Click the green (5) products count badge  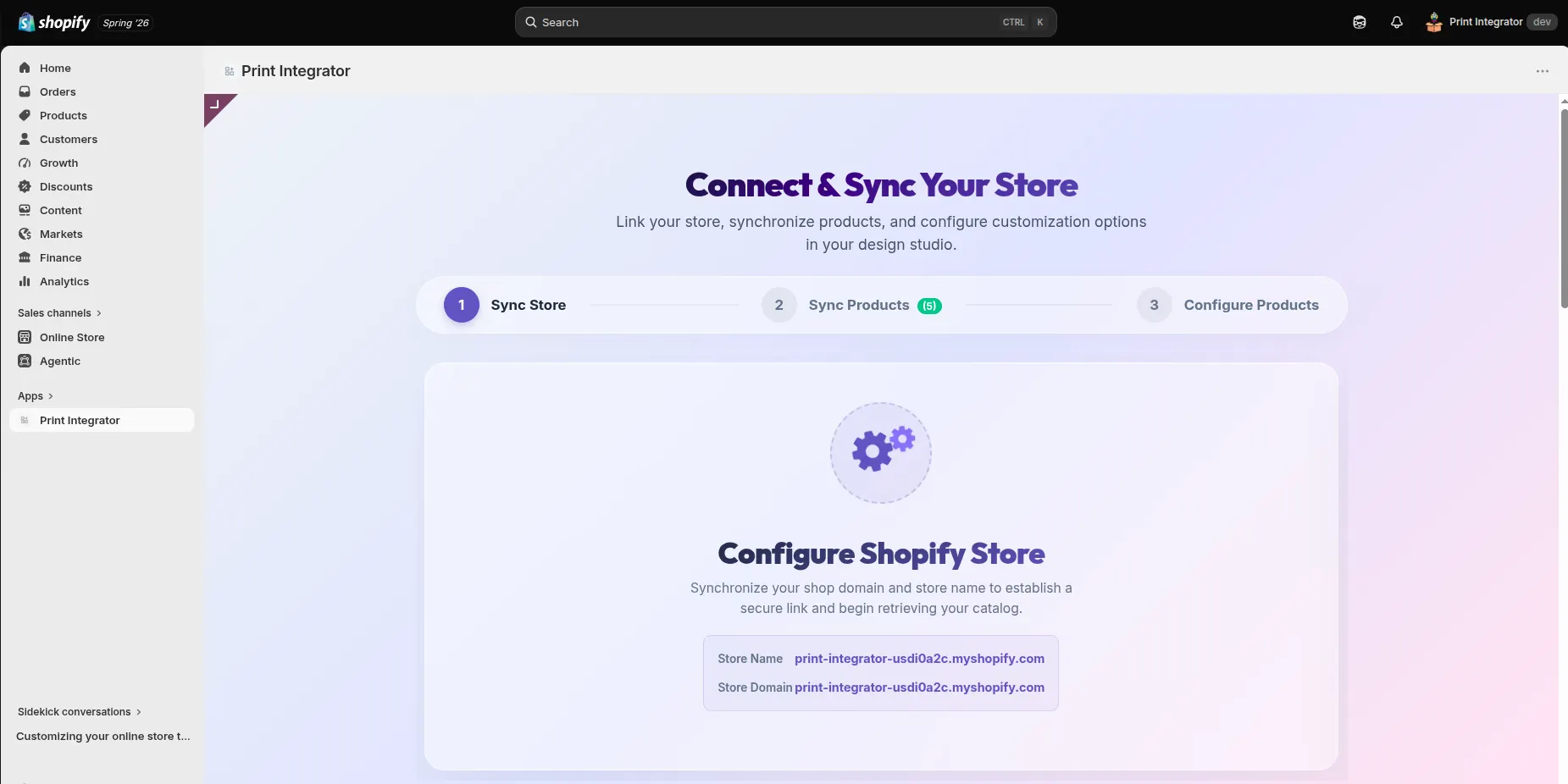click(929, 306)
